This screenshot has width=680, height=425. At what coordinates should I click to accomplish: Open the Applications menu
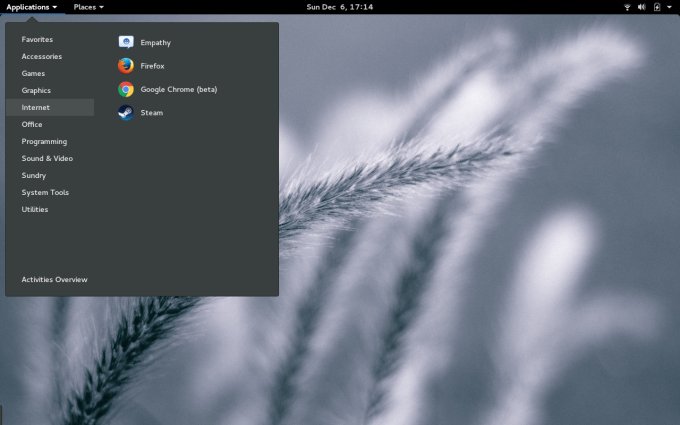tap(32, 7)
